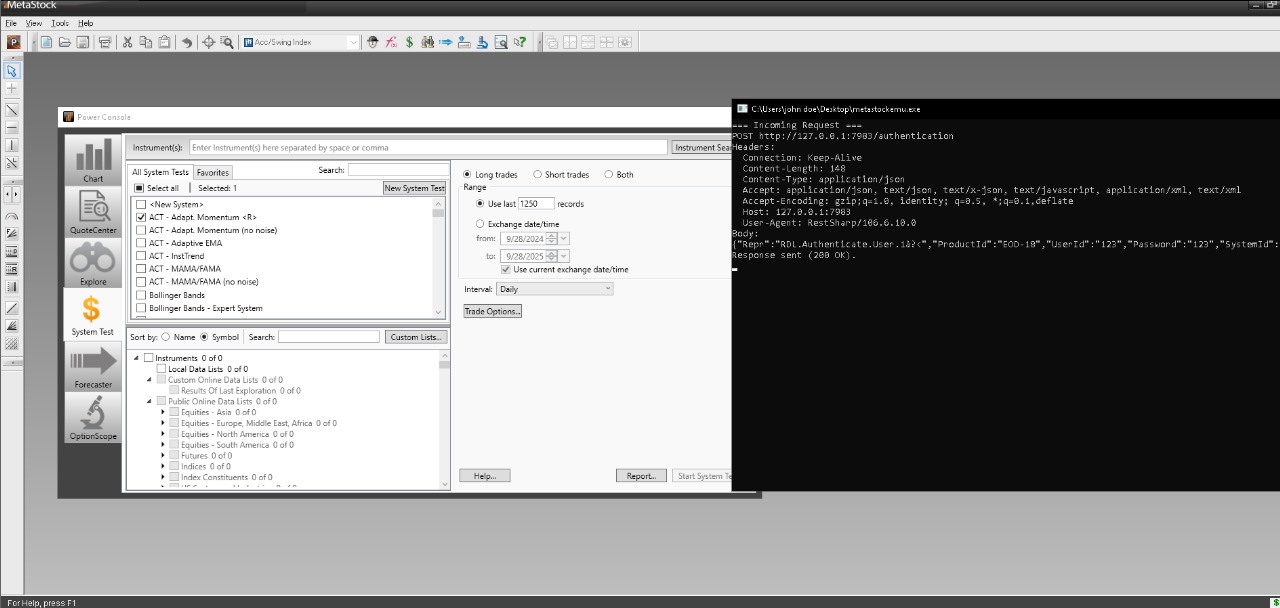Click the Cut scissors toolbar icon

pos(127,42)
